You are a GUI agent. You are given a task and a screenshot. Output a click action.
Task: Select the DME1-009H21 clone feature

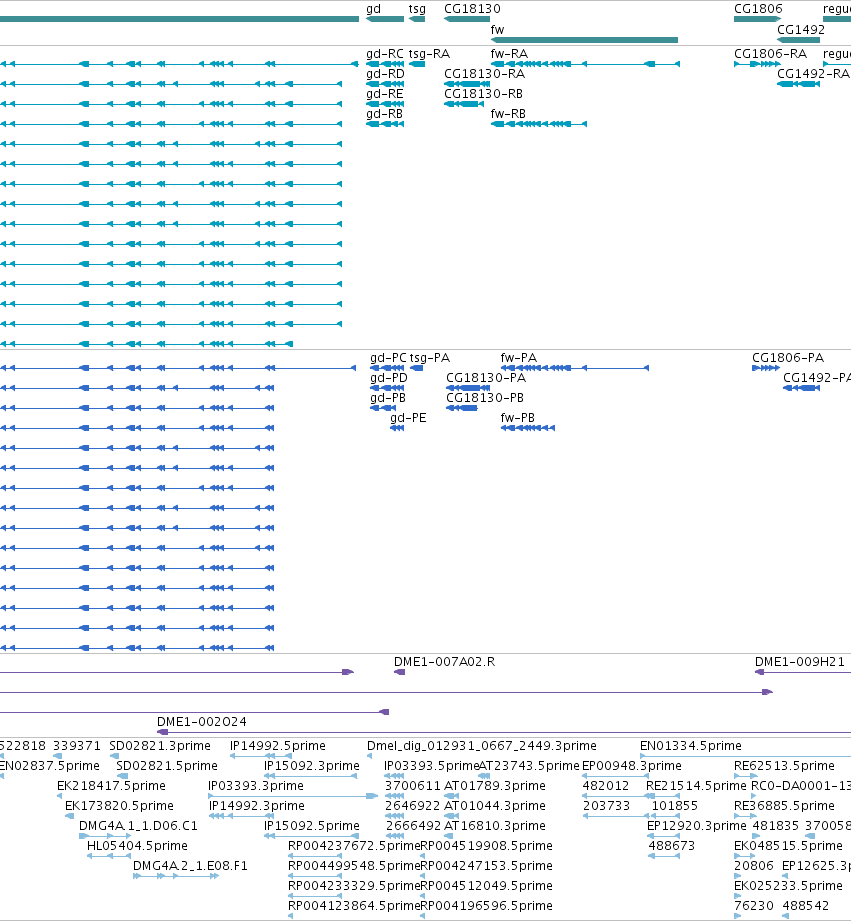(x=803, y=672)
